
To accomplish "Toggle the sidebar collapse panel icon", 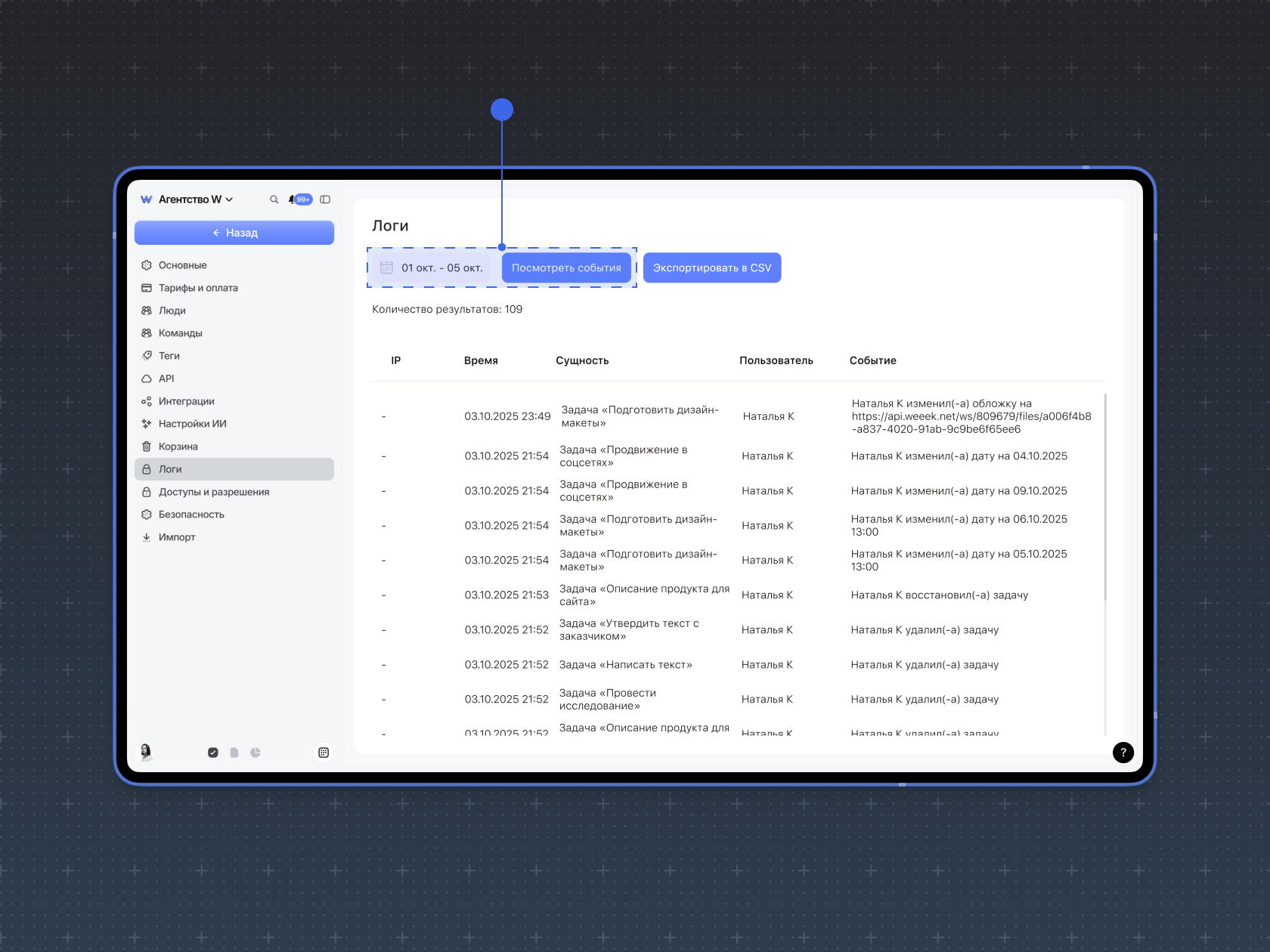I will tap(325, 199).
